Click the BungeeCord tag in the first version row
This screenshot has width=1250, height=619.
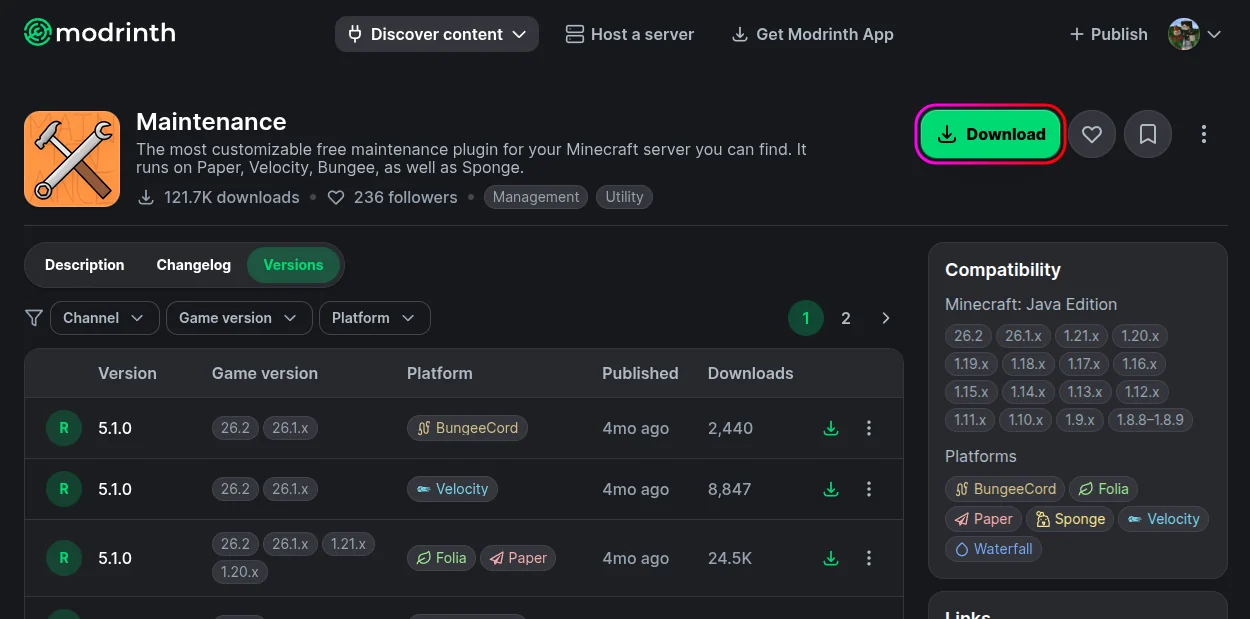pos(467,428)
